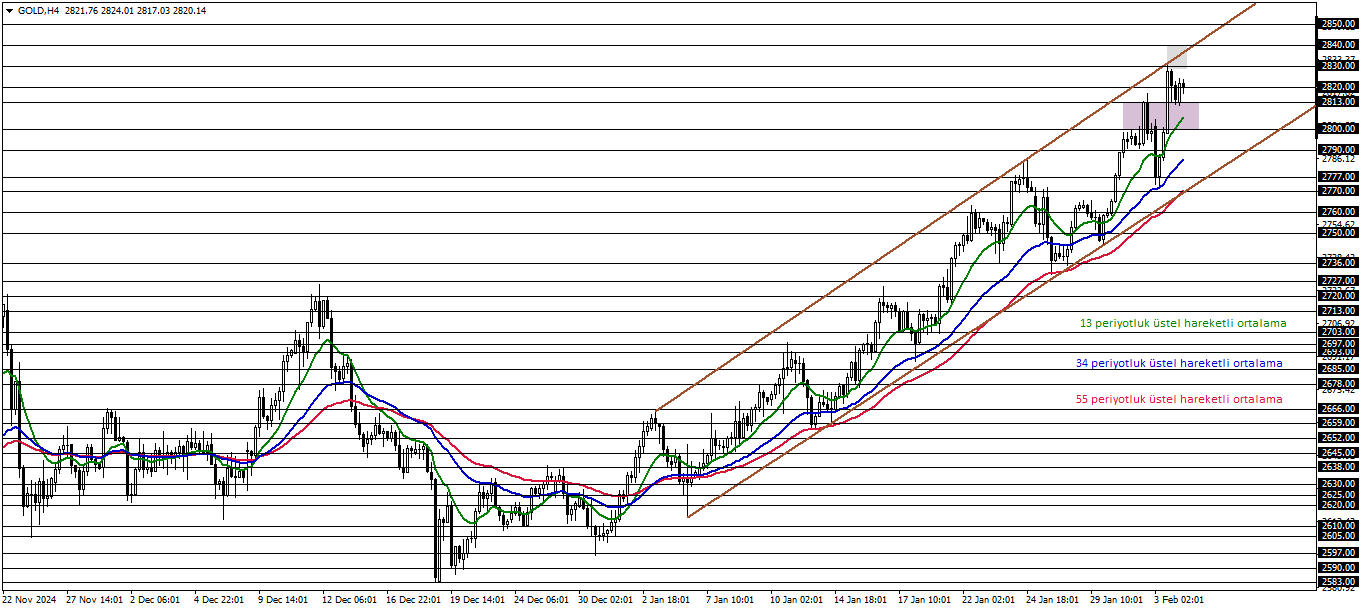Click the 2750.00 price level label
The image size is (1362, 611).
click(1338, 233)
